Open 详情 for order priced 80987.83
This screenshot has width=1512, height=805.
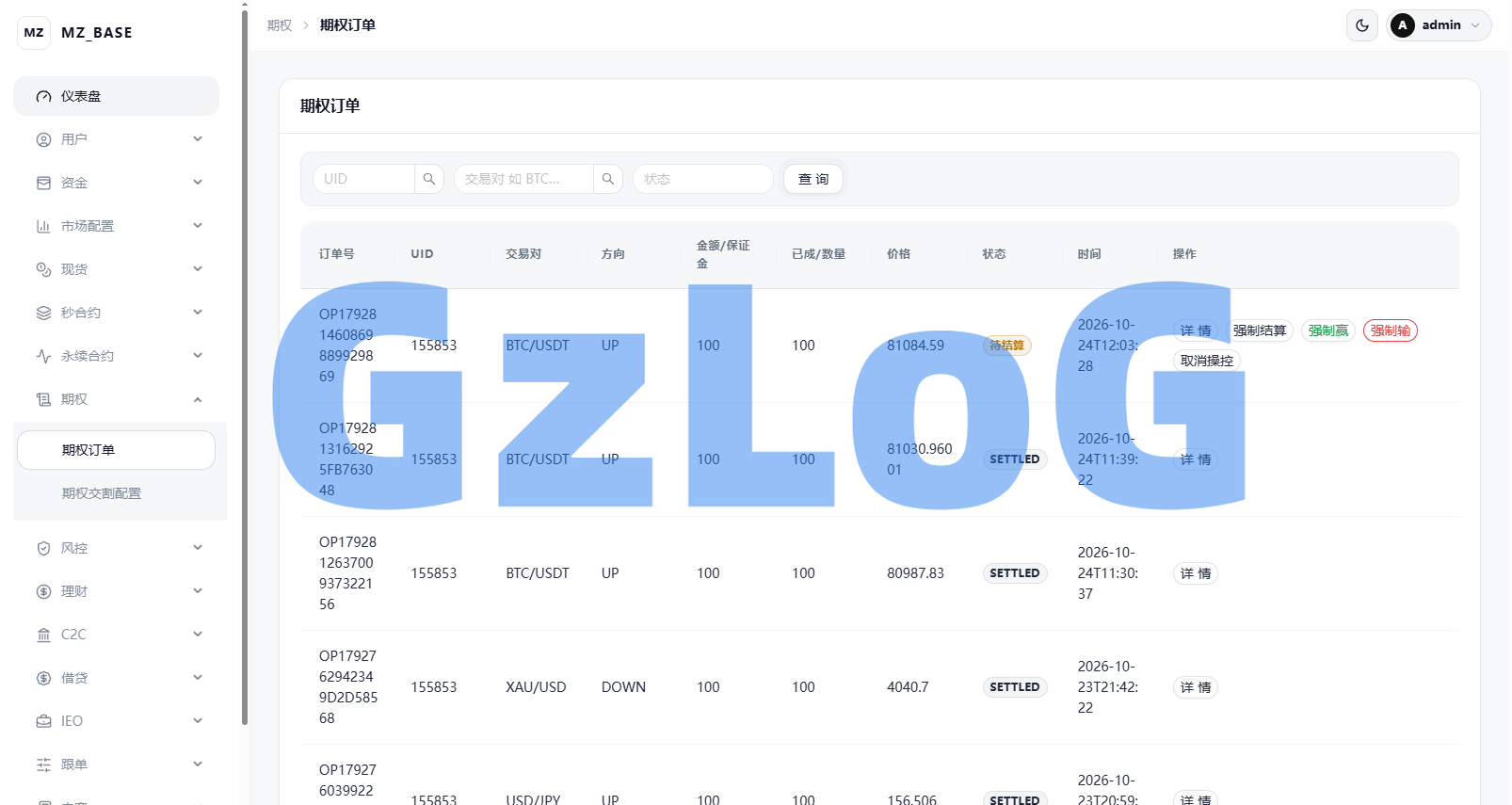pos(1196,573)
